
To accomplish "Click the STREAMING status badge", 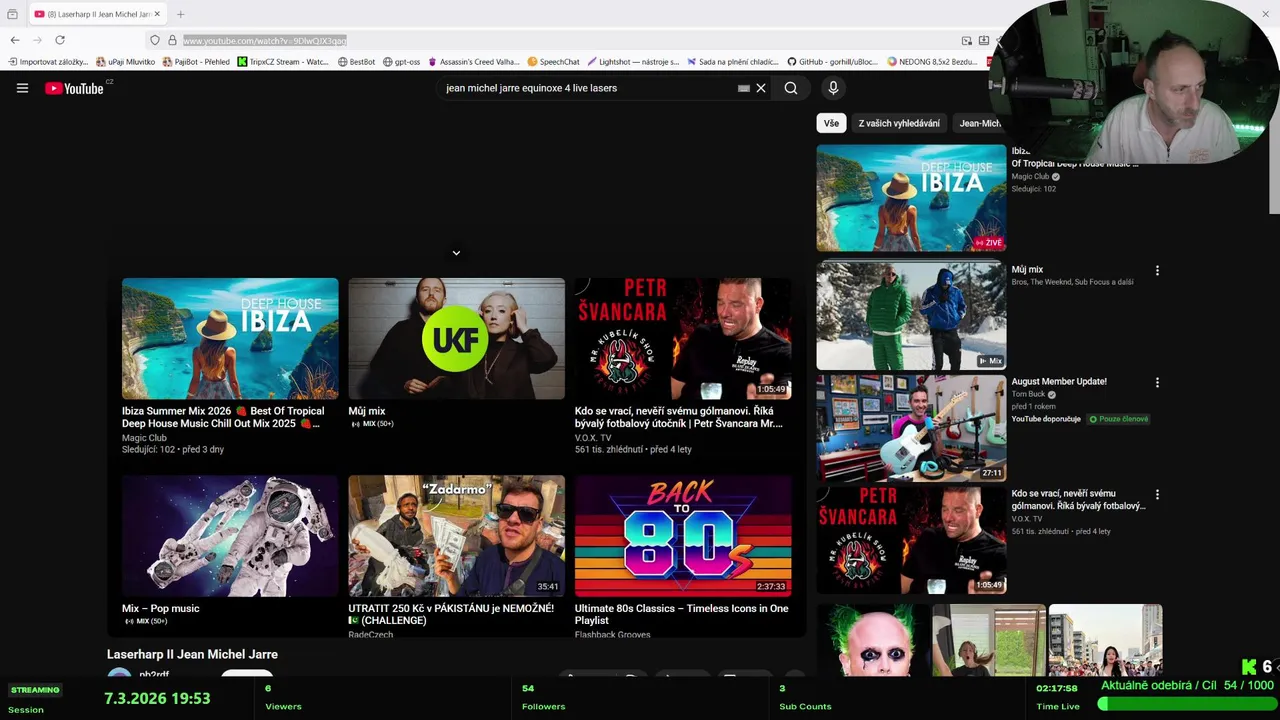I will pos(35,690).
